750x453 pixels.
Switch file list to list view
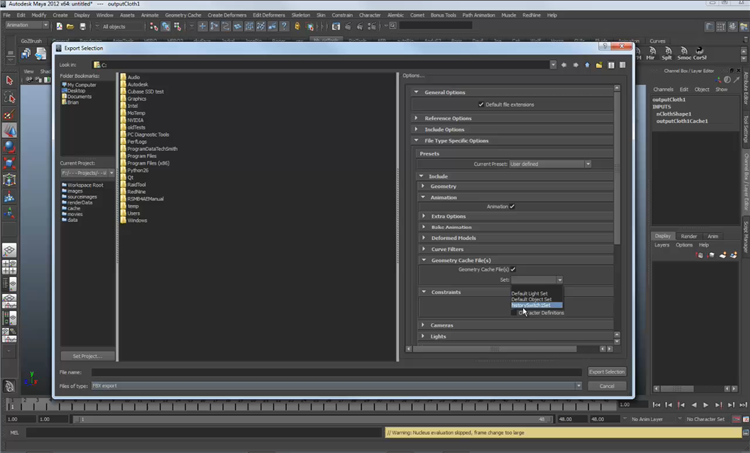pyautogui.click(x=611, y=65)
